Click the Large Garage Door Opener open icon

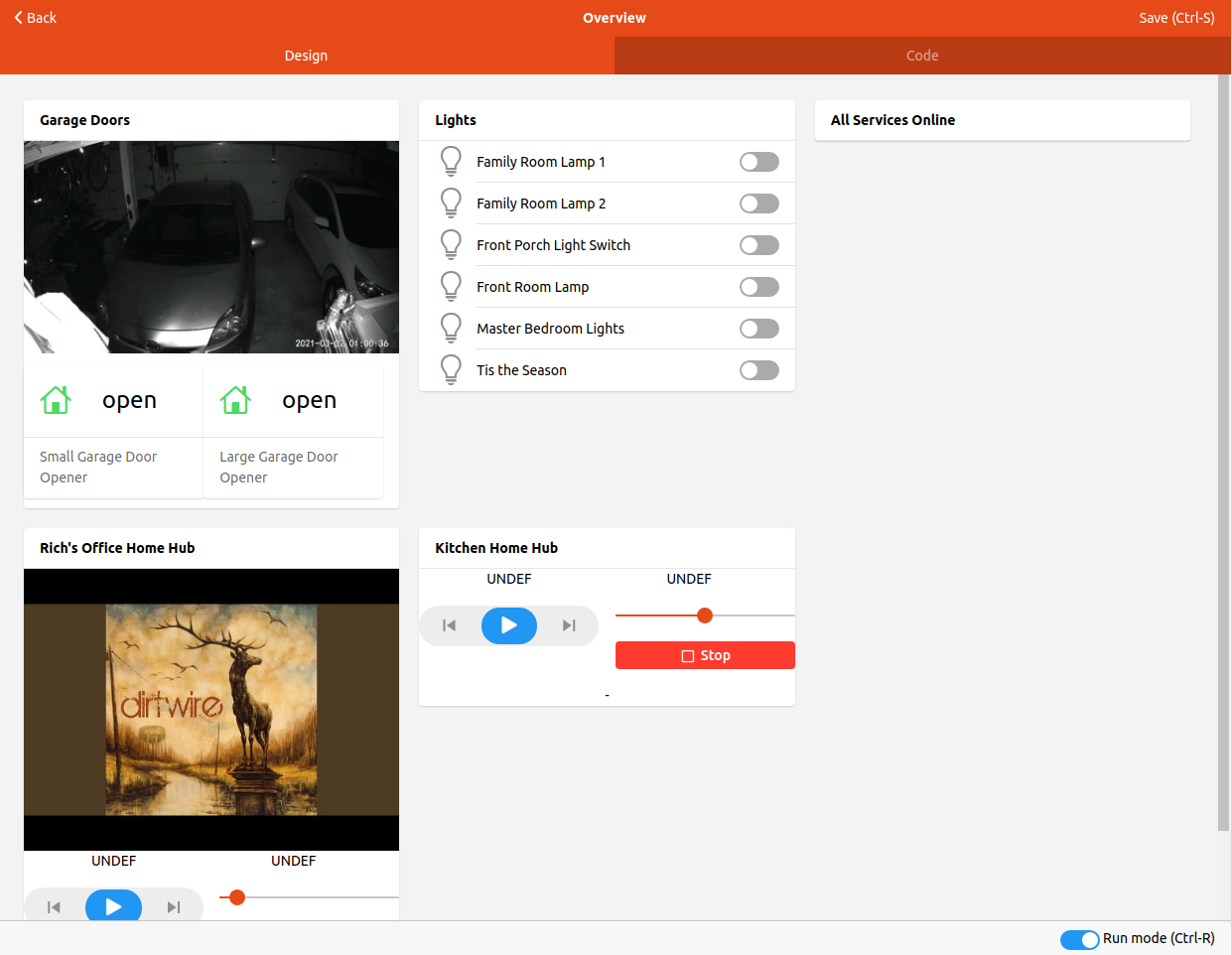(234, 399)
